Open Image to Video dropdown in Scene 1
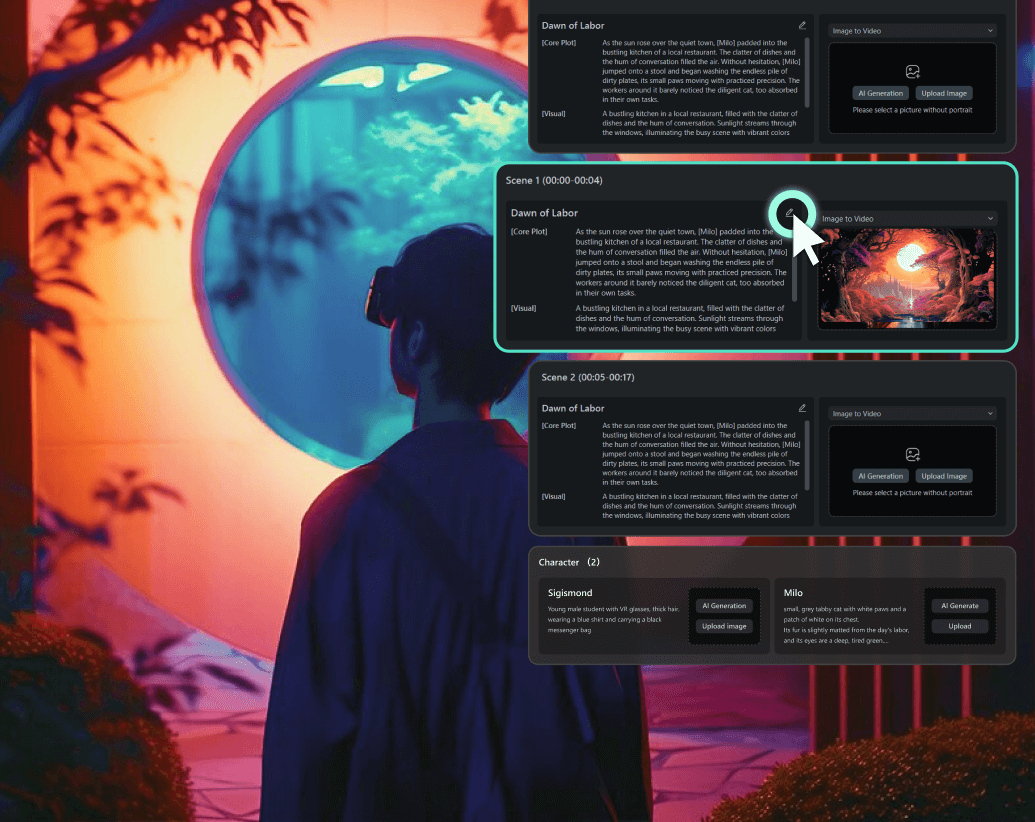 [x=907, y=219]
